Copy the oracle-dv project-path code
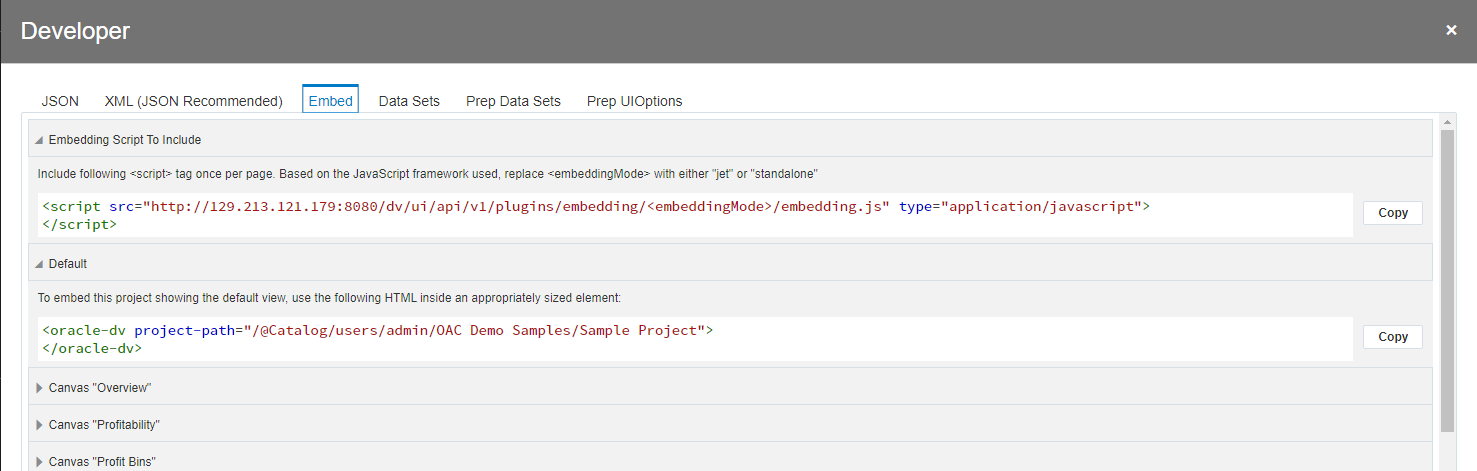This screenshot has width=1477, height=471. point(1392,337)
